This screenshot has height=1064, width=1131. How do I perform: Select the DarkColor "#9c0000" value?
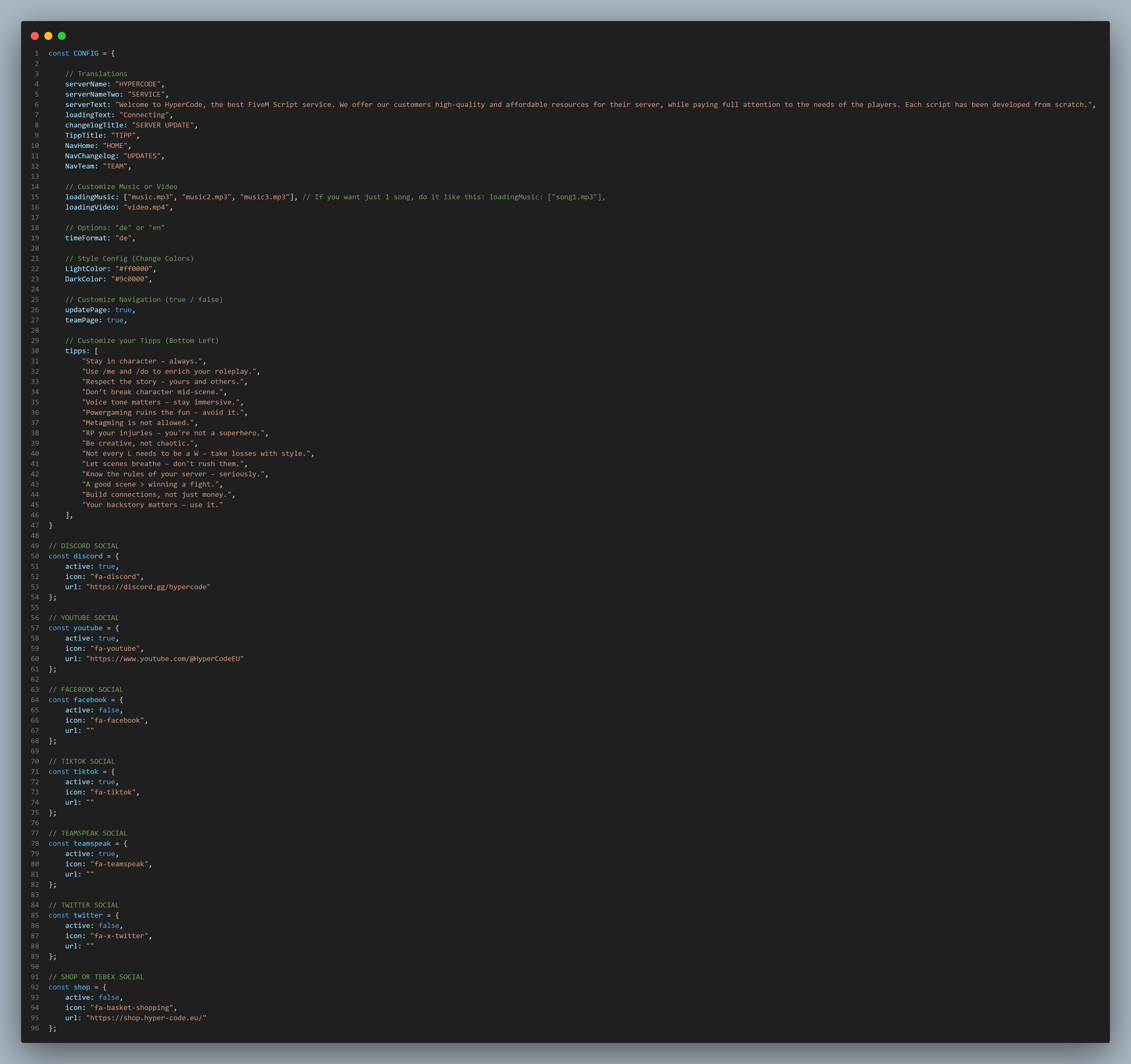click(x=129, y=279)
